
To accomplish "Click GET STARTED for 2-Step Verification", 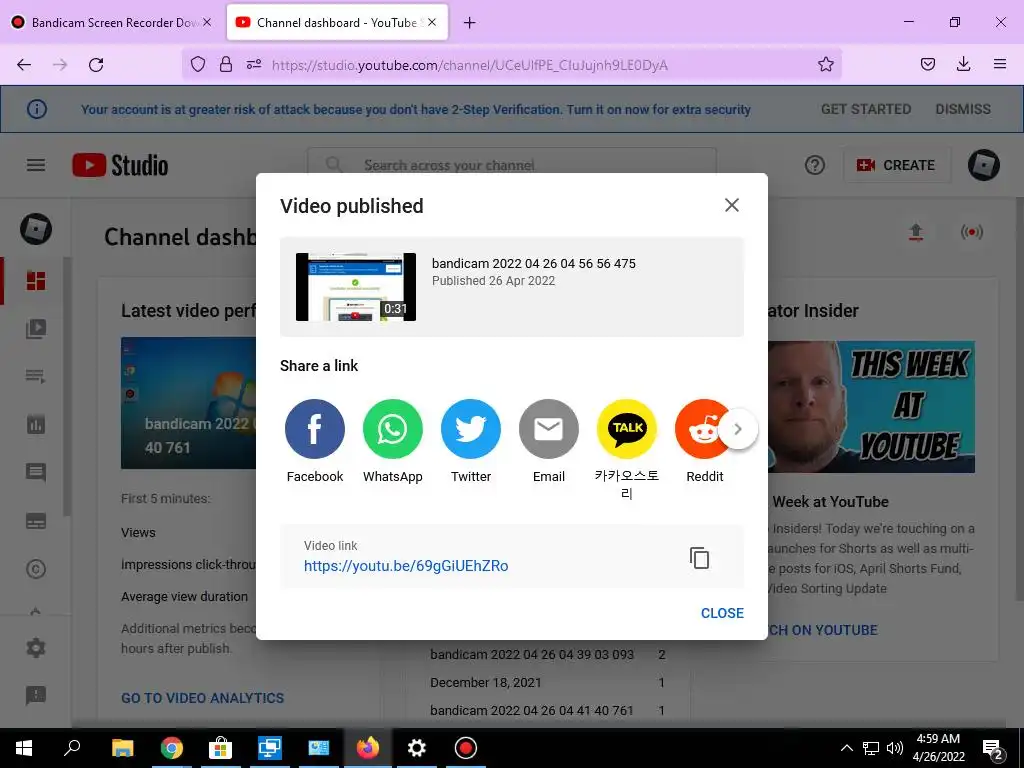I will tap(865, 109).
